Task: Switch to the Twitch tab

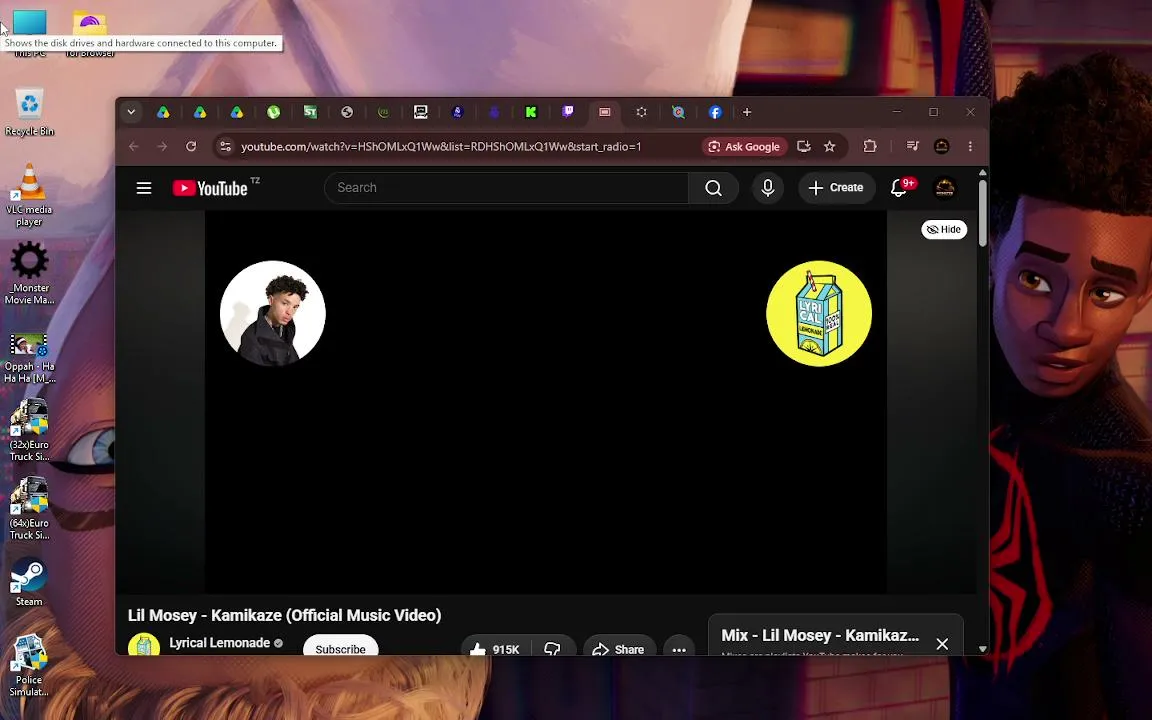Action: (x=568, y=112)
